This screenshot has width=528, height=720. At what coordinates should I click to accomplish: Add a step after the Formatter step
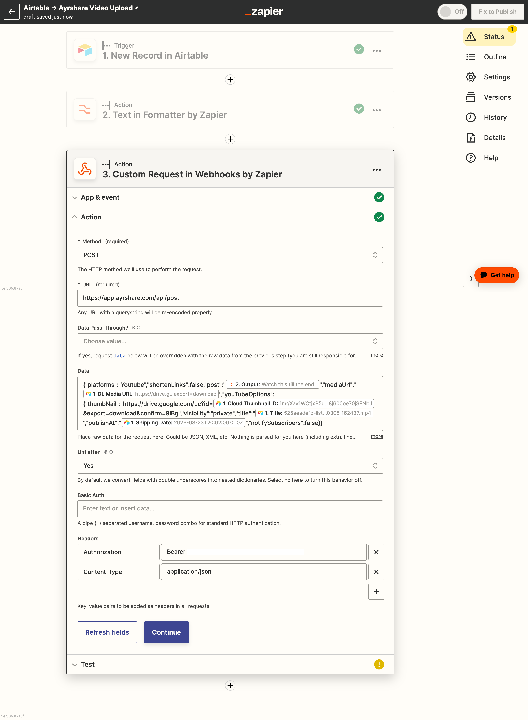pos(230,139)
